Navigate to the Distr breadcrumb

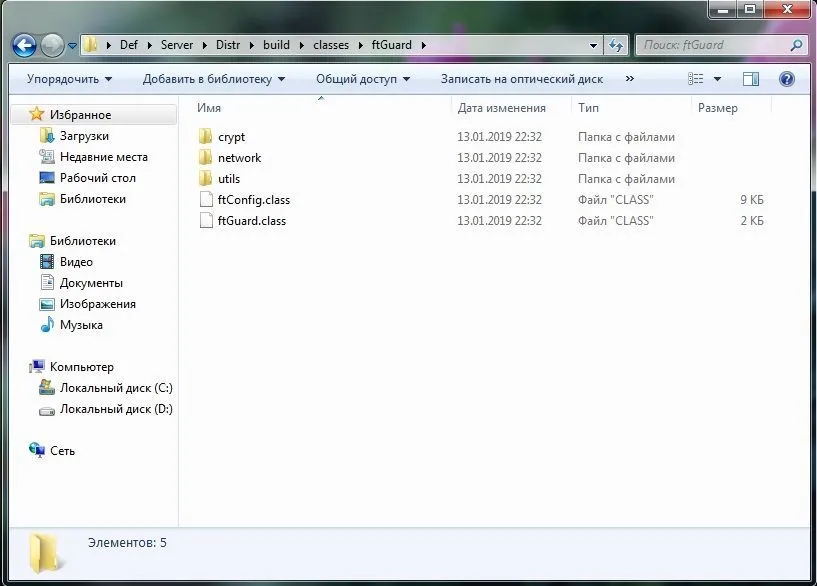pyautogui.click(x=228, y=45)
